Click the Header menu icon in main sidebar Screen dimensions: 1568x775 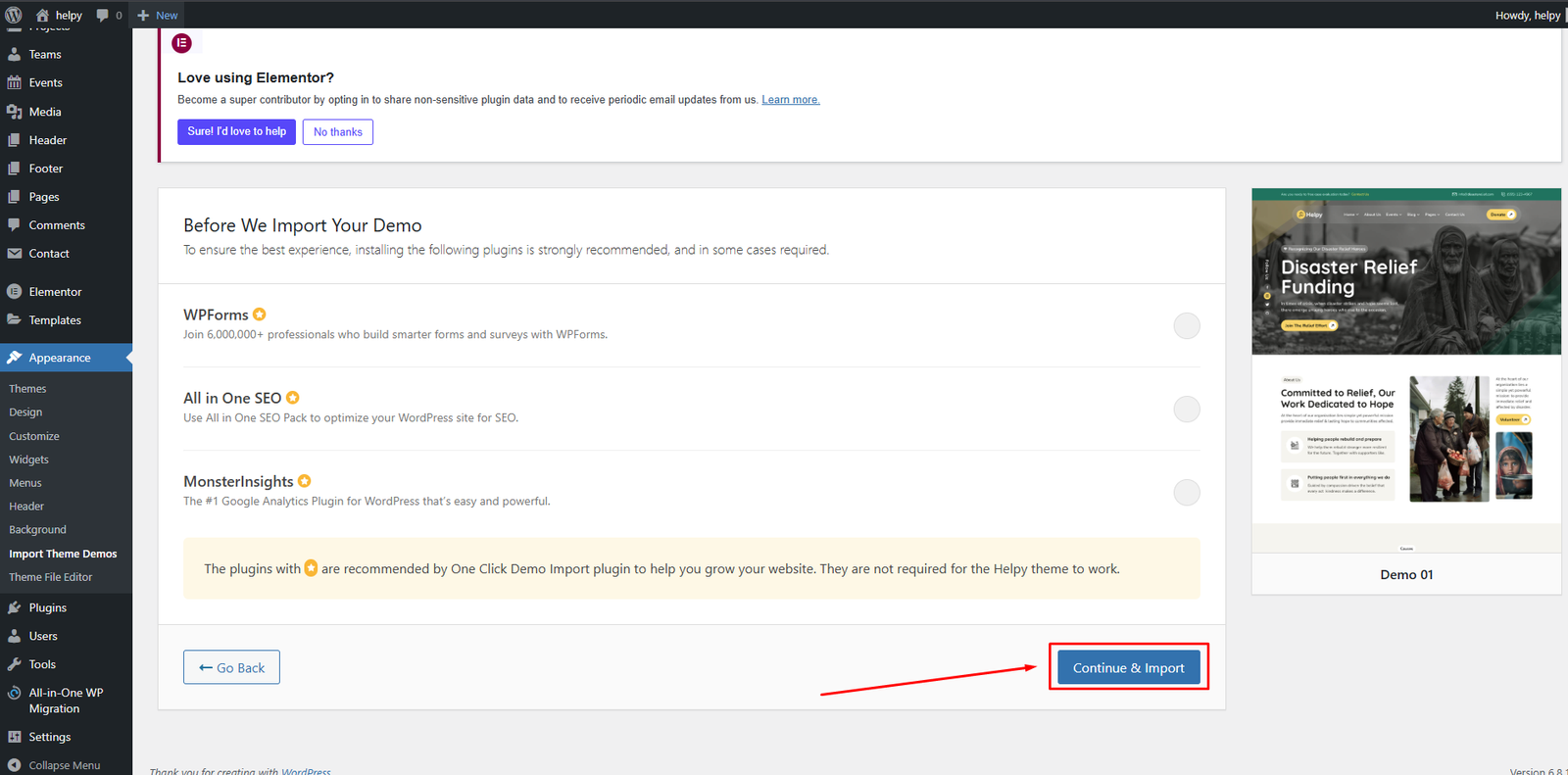click(15, 139)
